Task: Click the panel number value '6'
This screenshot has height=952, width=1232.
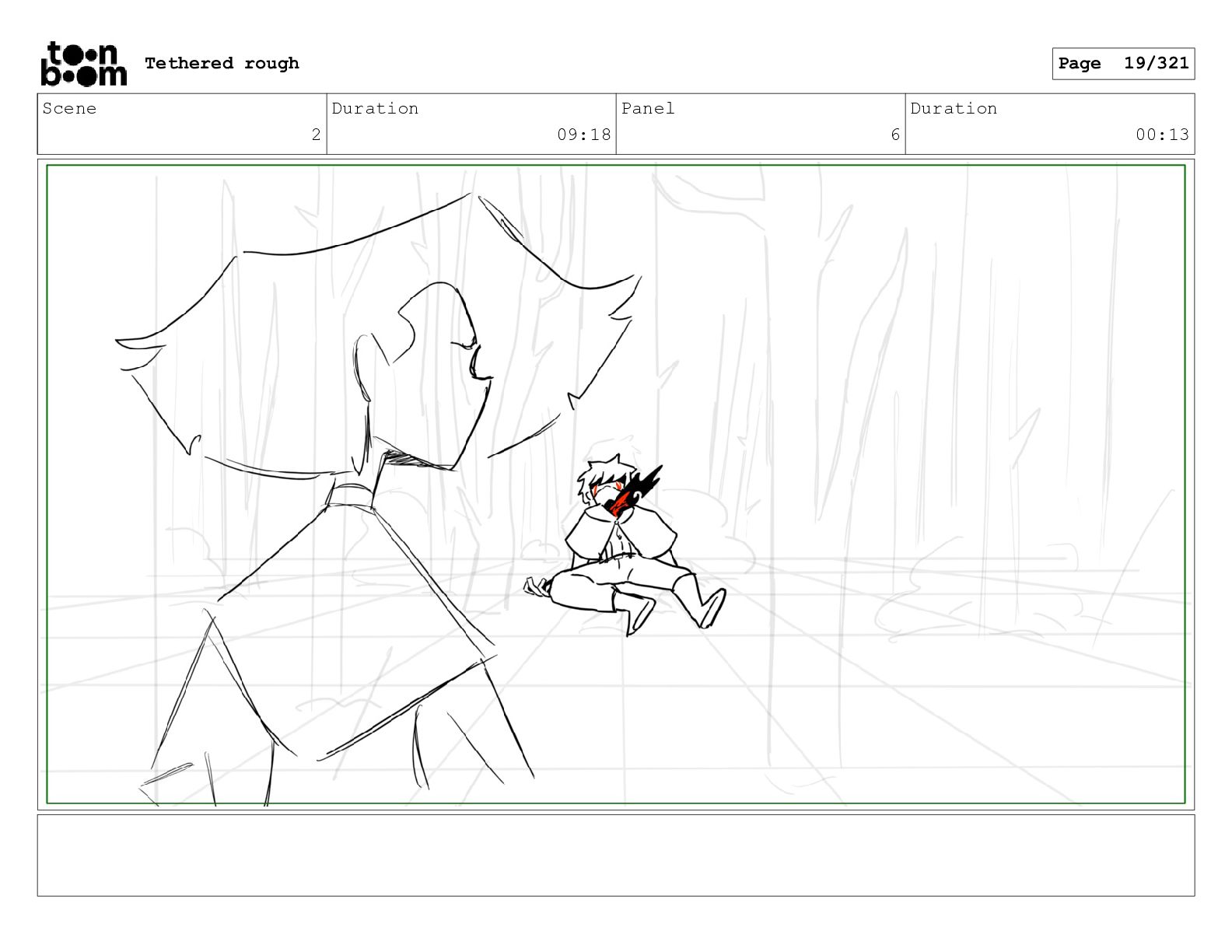Action: (x=895, y=135)
